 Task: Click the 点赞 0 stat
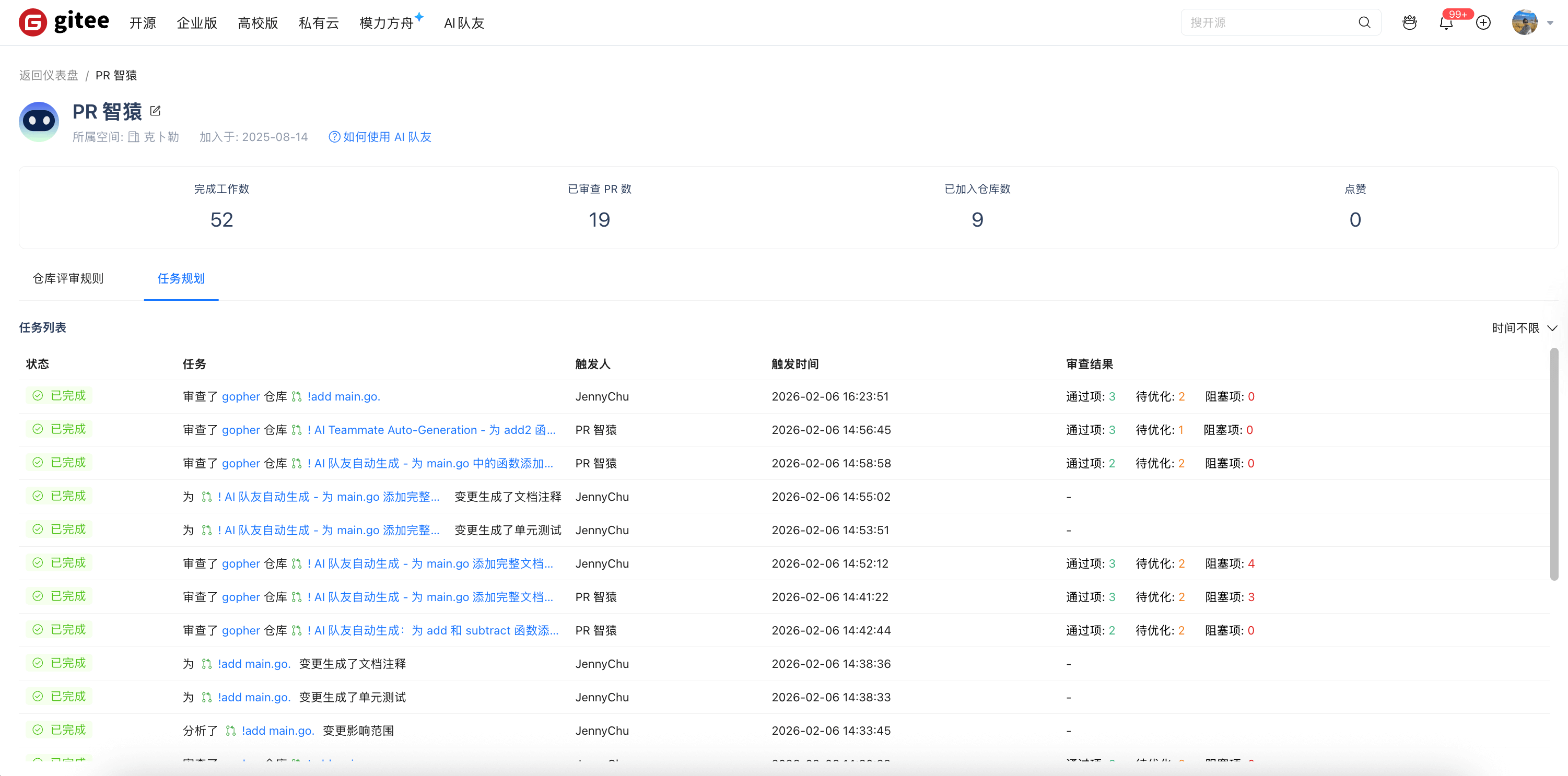click(x=1355, y=207)
